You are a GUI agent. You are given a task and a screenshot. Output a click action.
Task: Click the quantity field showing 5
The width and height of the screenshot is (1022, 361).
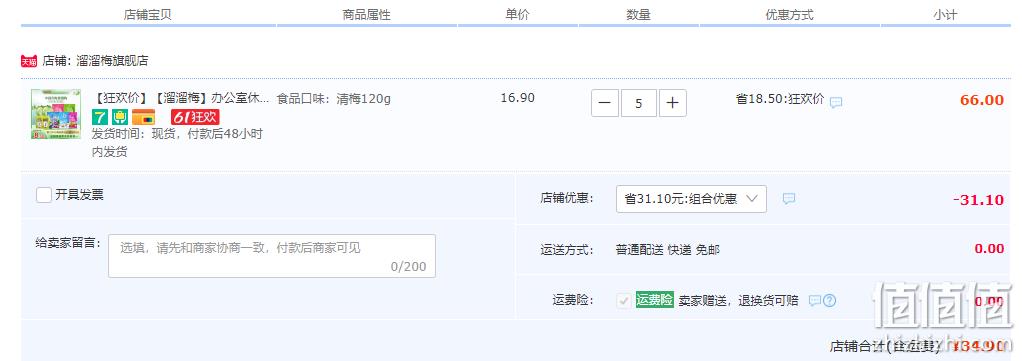click(x=639, y=103)
